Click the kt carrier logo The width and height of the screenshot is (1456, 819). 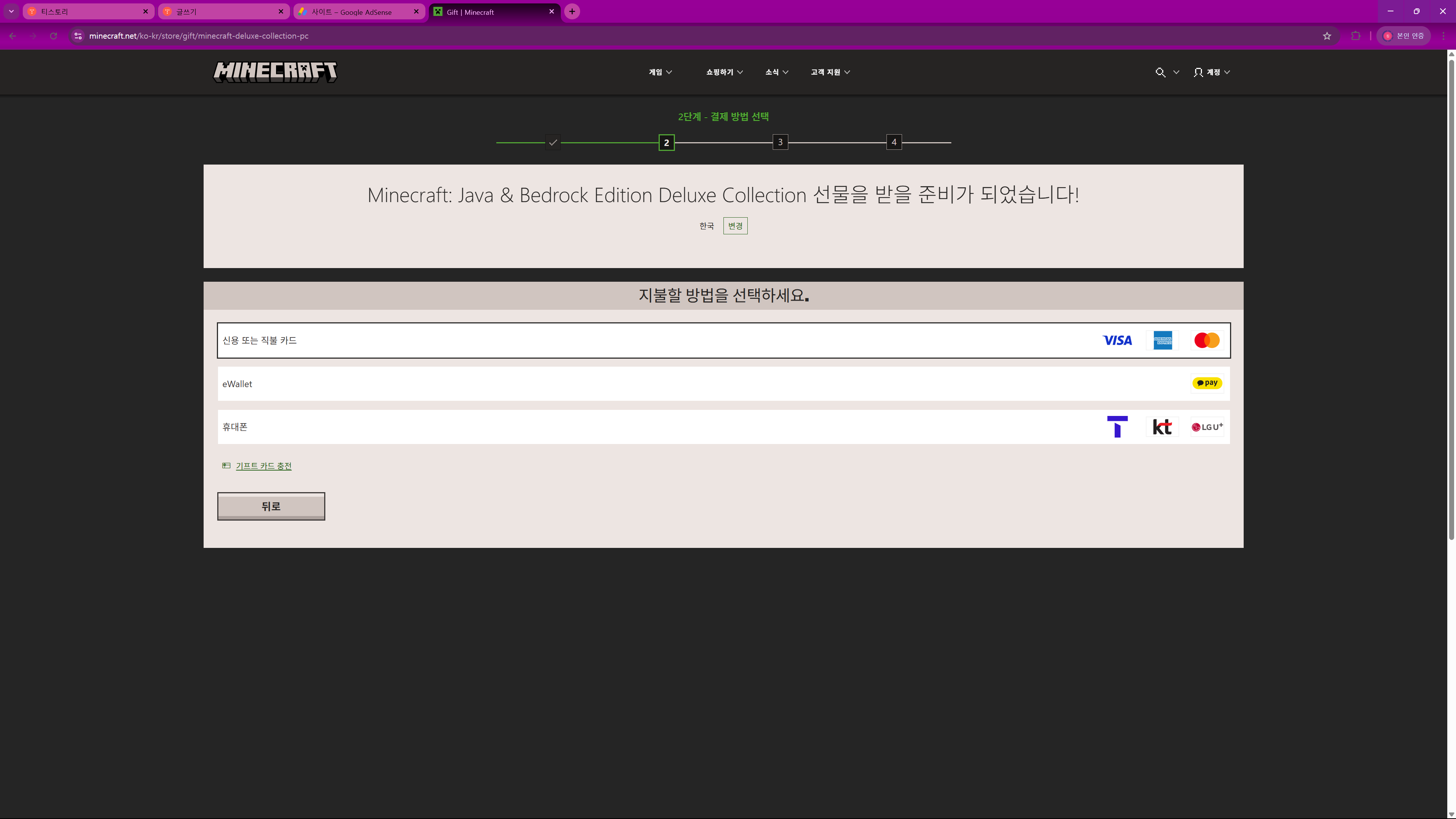tap(1162, 427)
